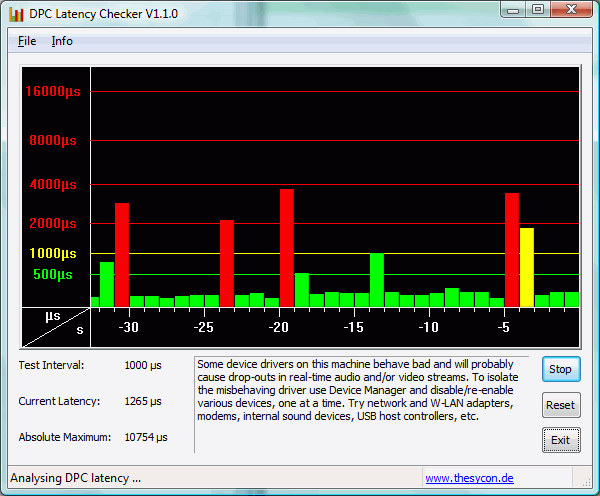The image size is (600, 496).
Task: Select the yellow latency bar in the graph
Action: [527, 266]
